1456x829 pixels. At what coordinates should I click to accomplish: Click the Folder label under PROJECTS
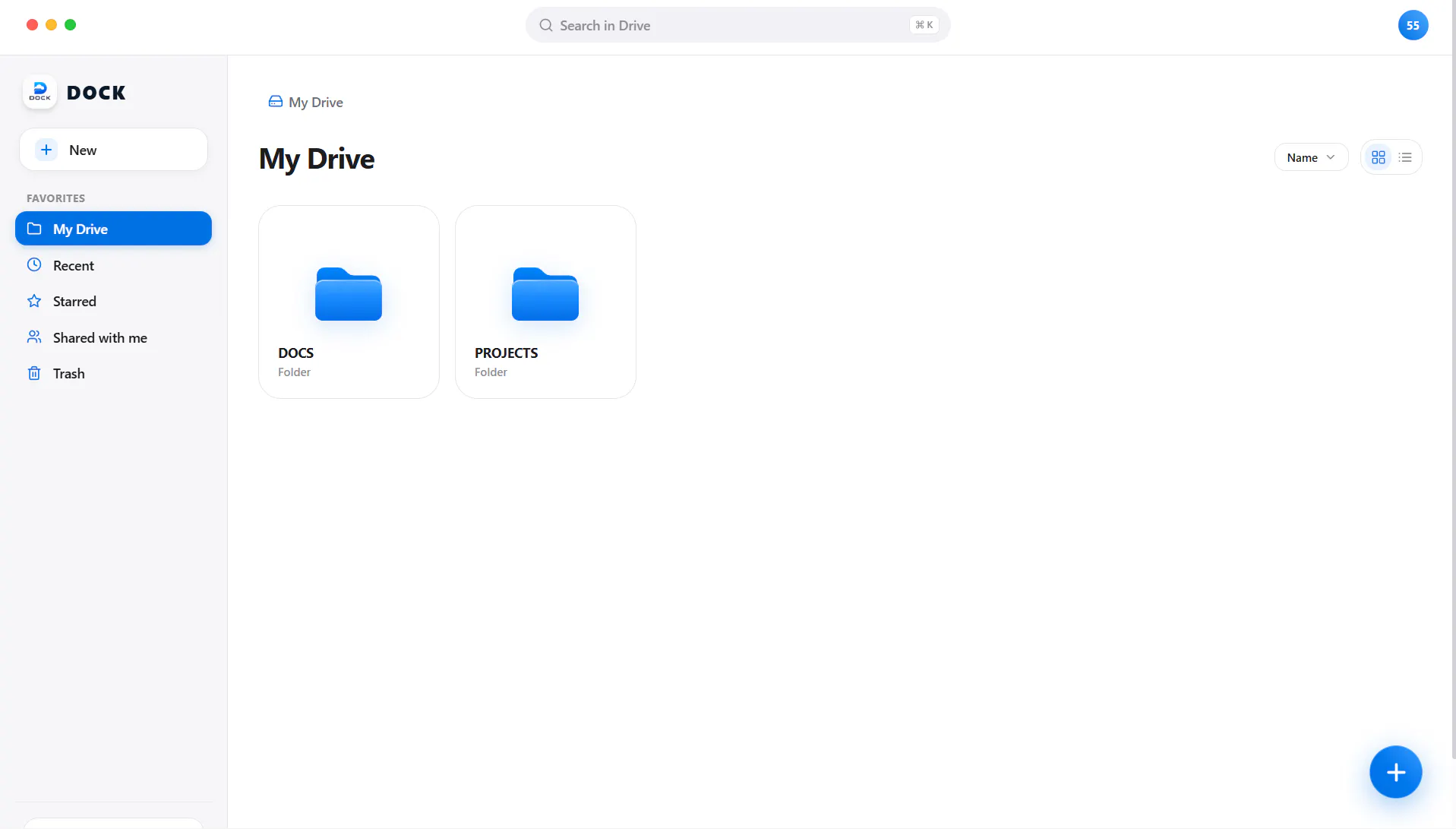coord(491,372)
